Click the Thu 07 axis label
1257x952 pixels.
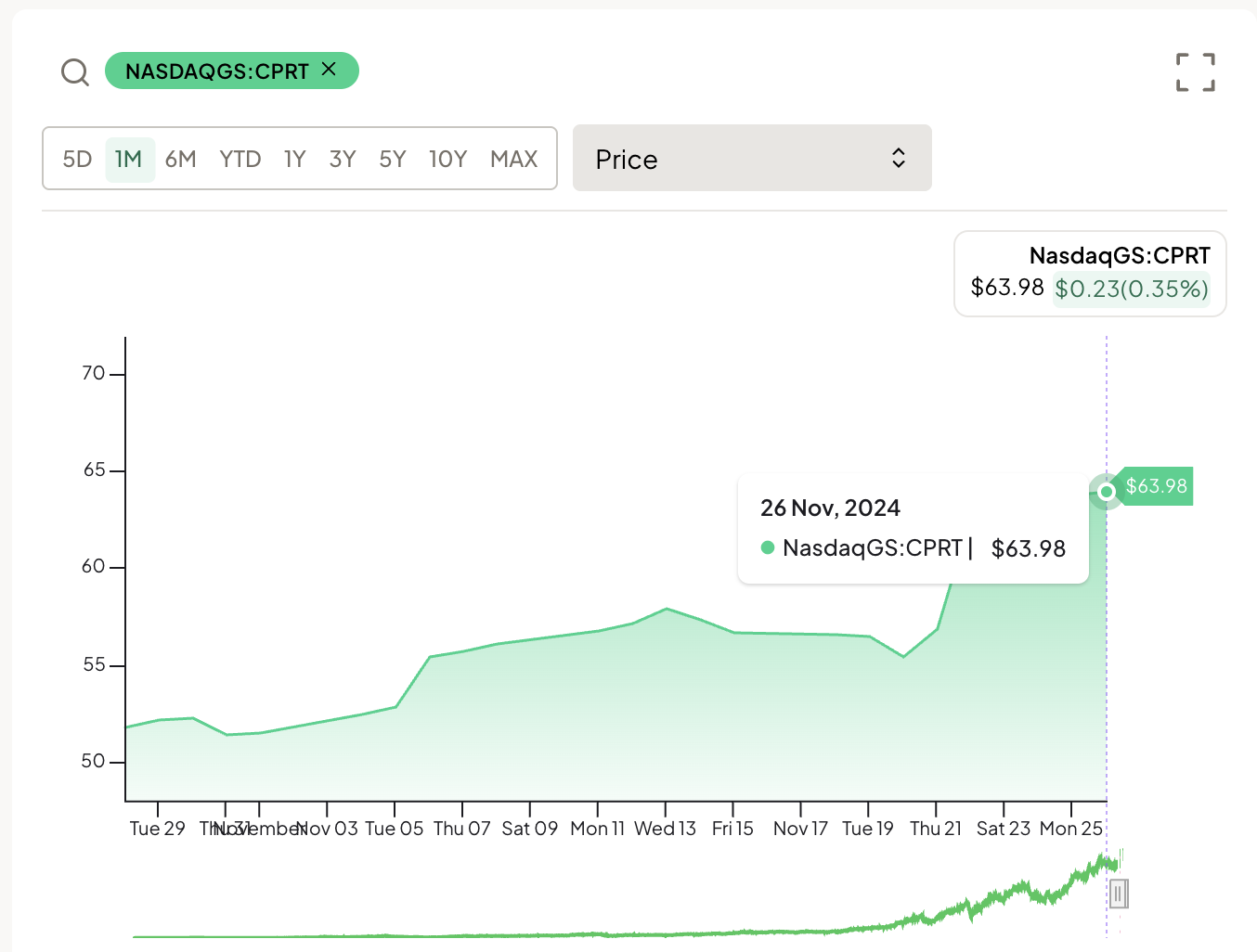point(462,829)
